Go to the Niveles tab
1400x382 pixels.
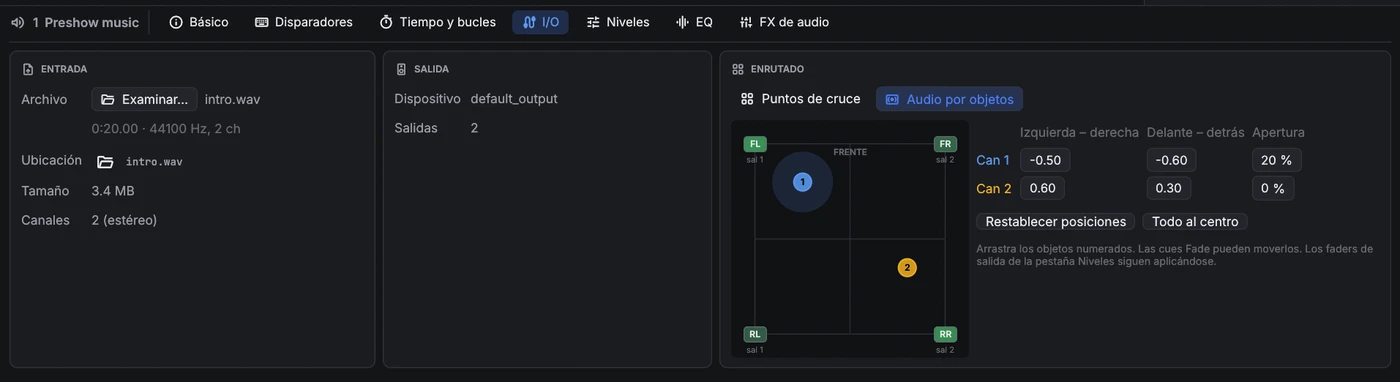click(617, 22)
